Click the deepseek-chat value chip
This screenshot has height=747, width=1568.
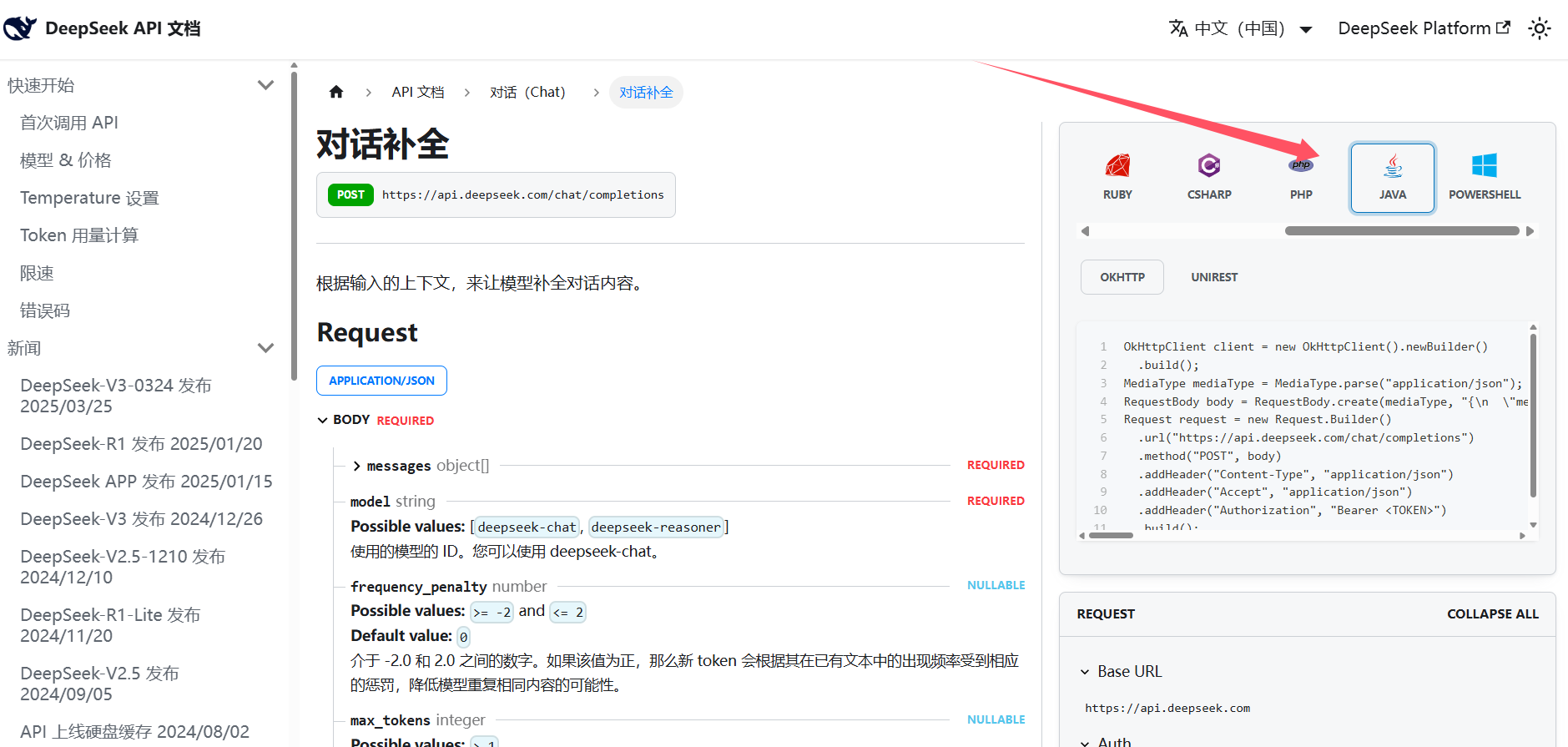pos(527,527)
